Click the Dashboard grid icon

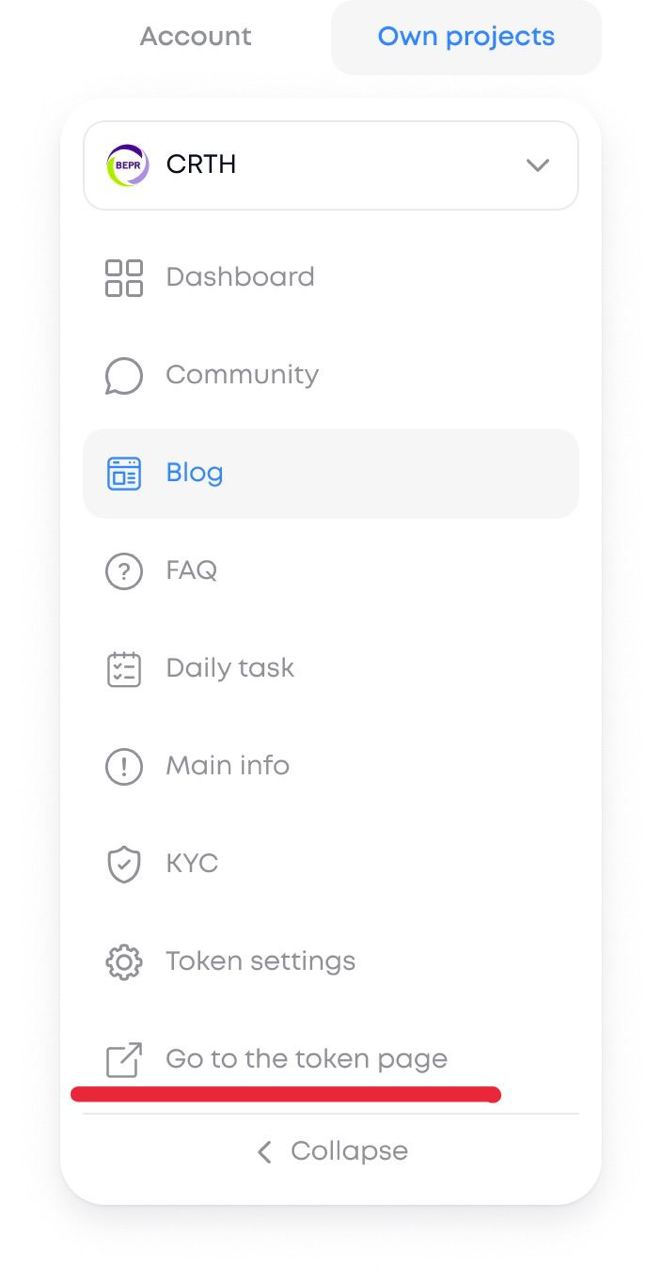pos(124,278)
